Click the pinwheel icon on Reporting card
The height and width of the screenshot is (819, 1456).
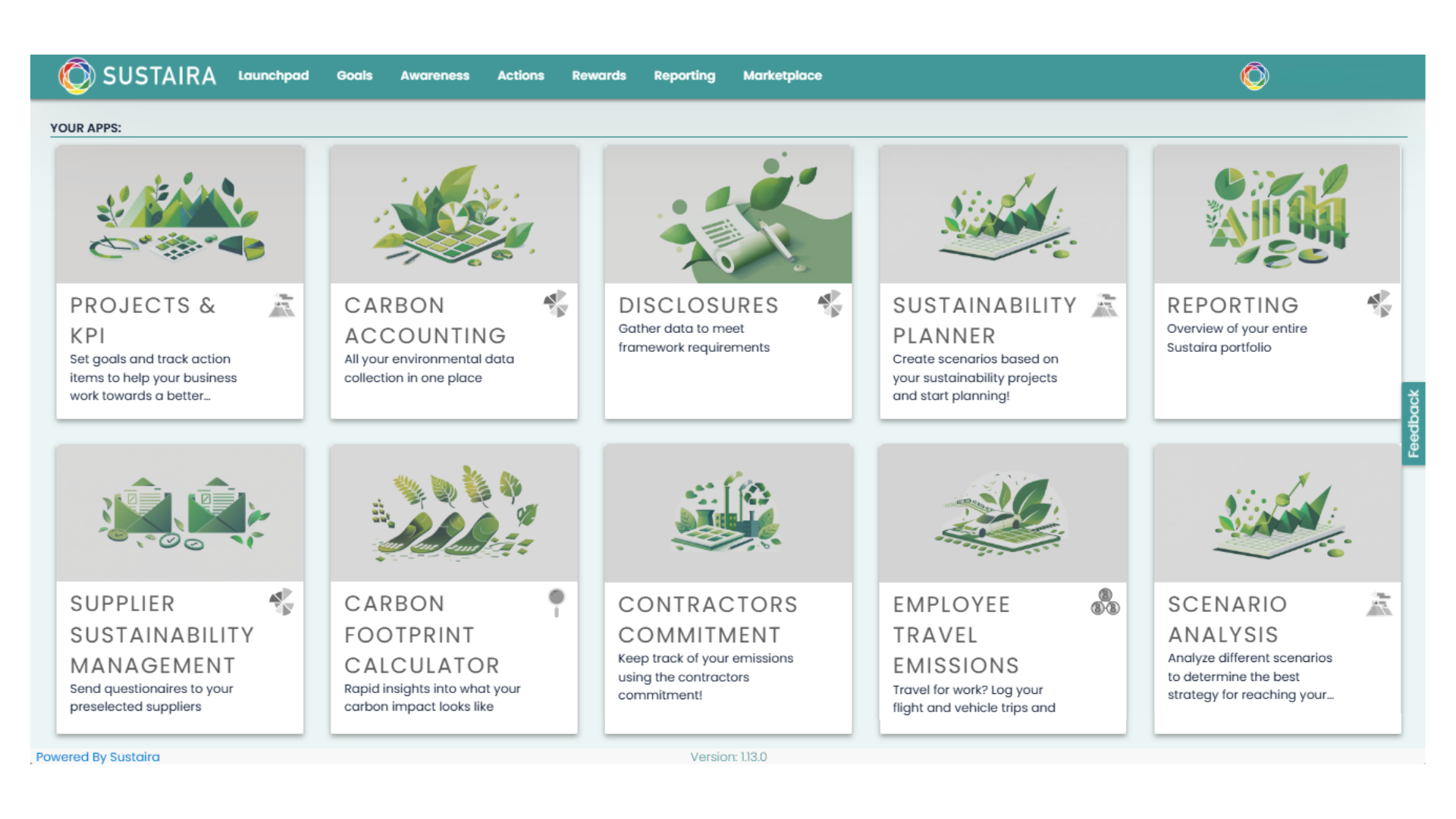(x=1379, y=304)
